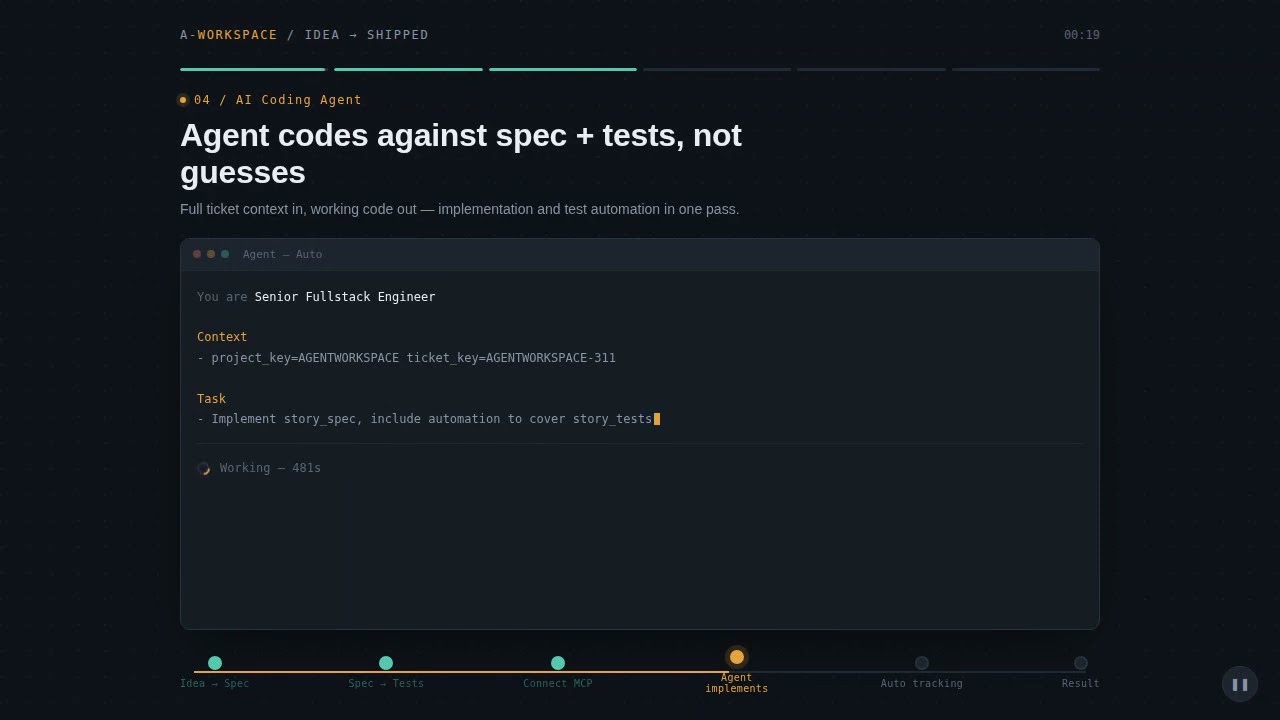Jump to the Spec → Tests step marker
1280x720 pixels.
click(386, 663)
